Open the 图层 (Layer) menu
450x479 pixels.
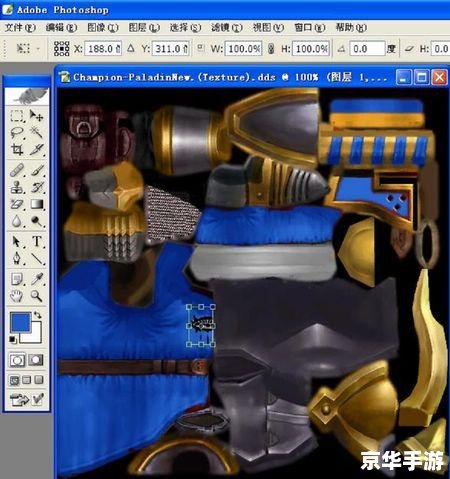tap(144, 27)
